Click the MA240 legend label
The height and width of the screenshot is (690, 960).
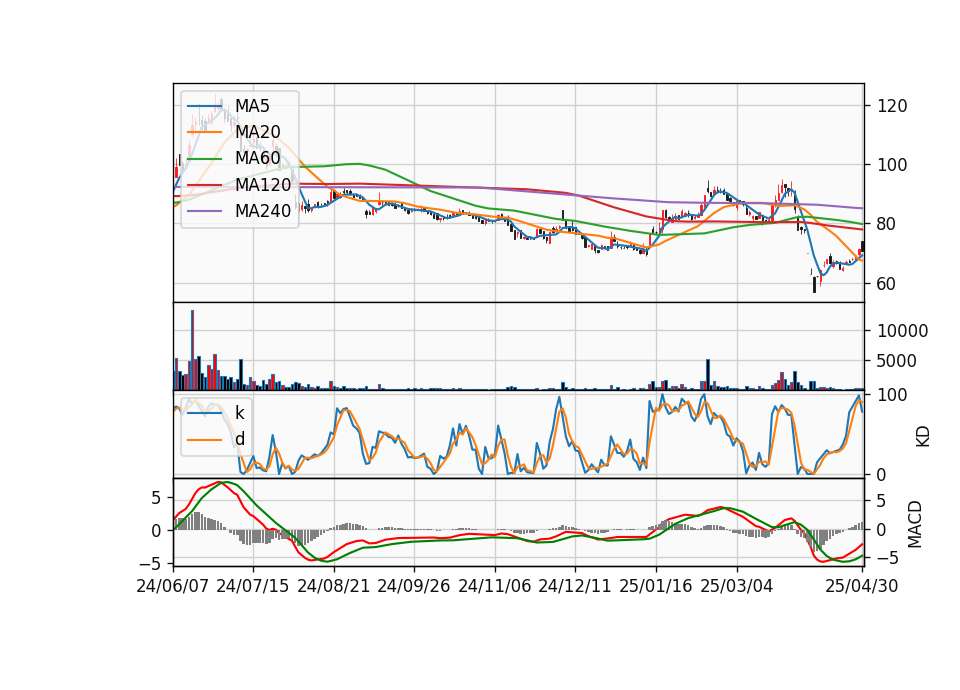click(x=263, y=211)
